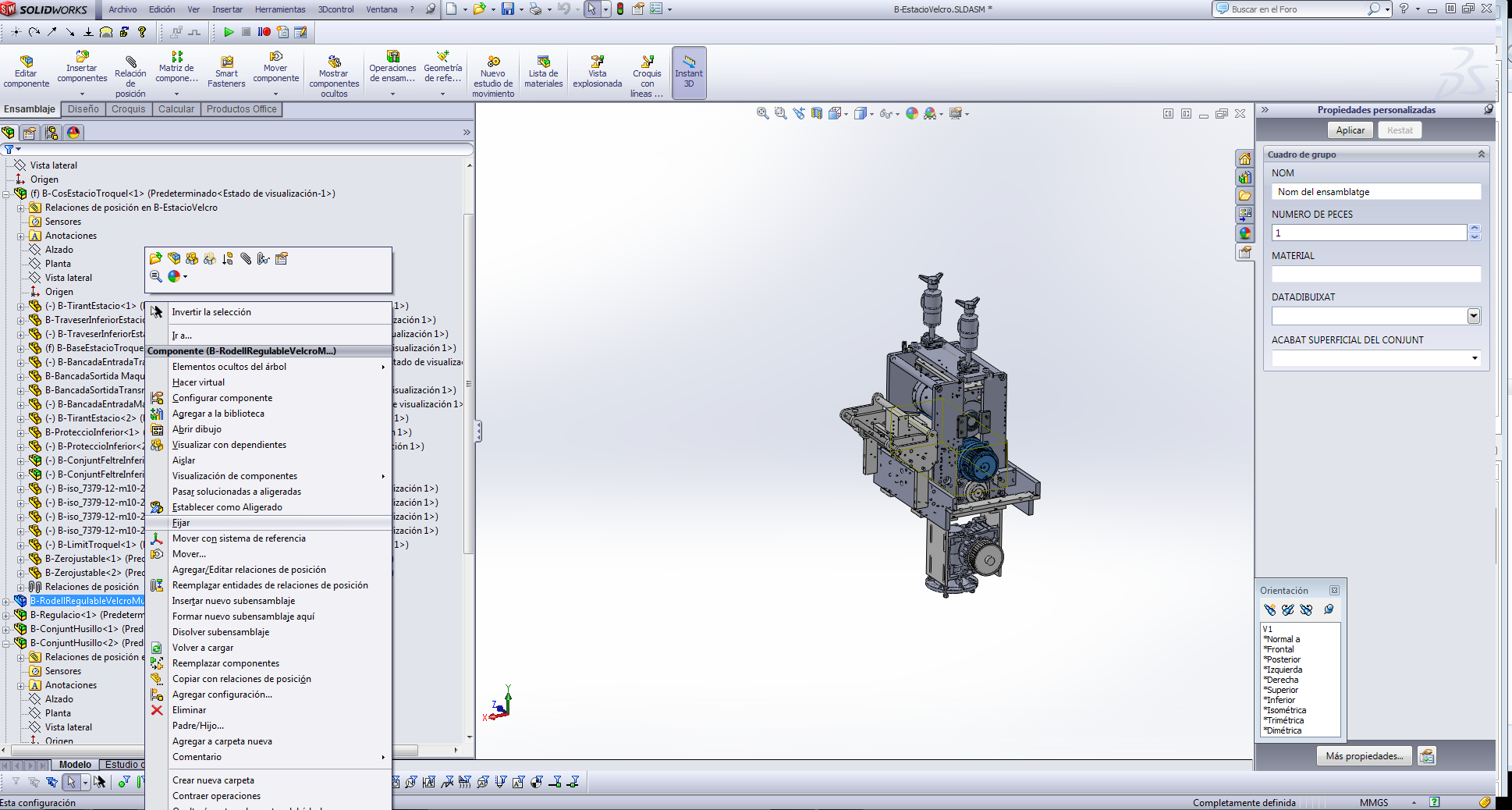Click the rebuild traffic light icon

click(620, 9)
